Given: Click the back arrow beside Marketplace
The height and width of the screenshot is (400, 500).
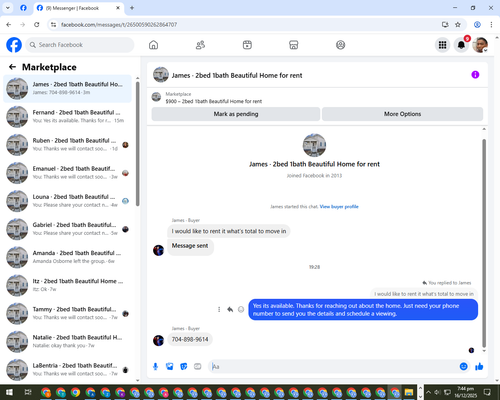Looking at the screenshot, I should pos(12,67).
